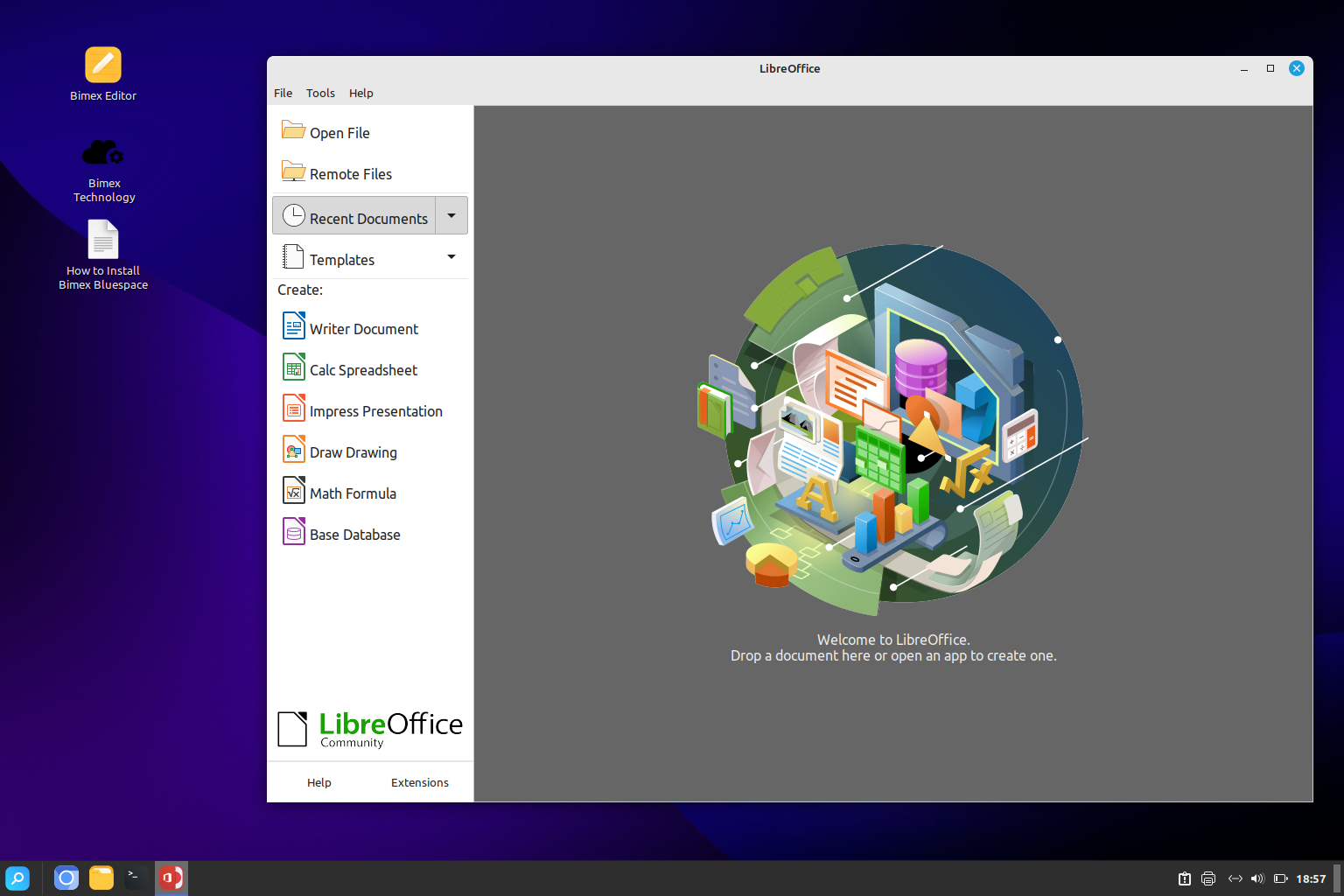Select the Open File label
The height and width of the screenshot is (896, 1344).
pos(339,133)
